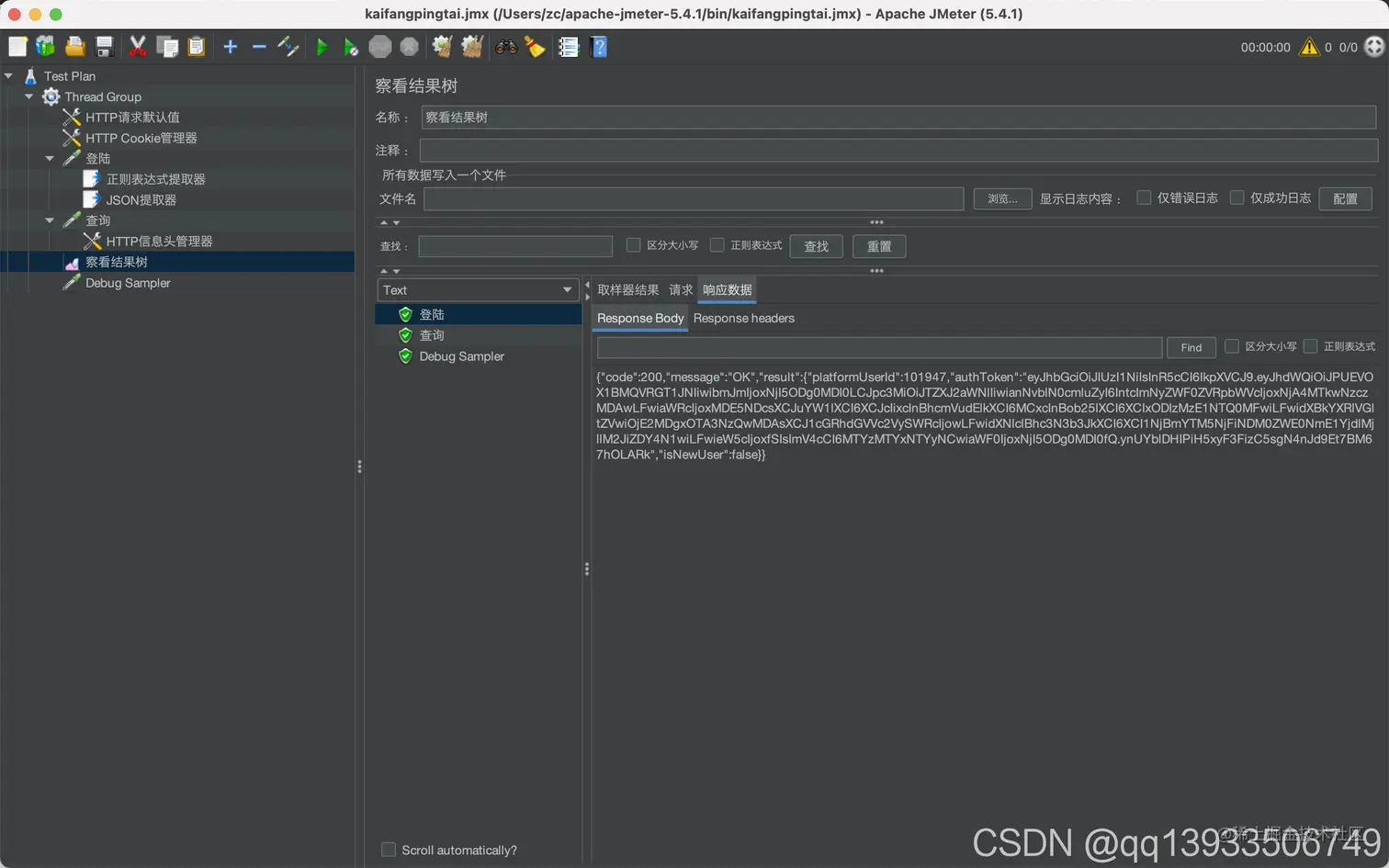This screenshot has width=1389, height=868.
Task: Select HTTP信息头管理器 in tree
Action: coord(159,242)
